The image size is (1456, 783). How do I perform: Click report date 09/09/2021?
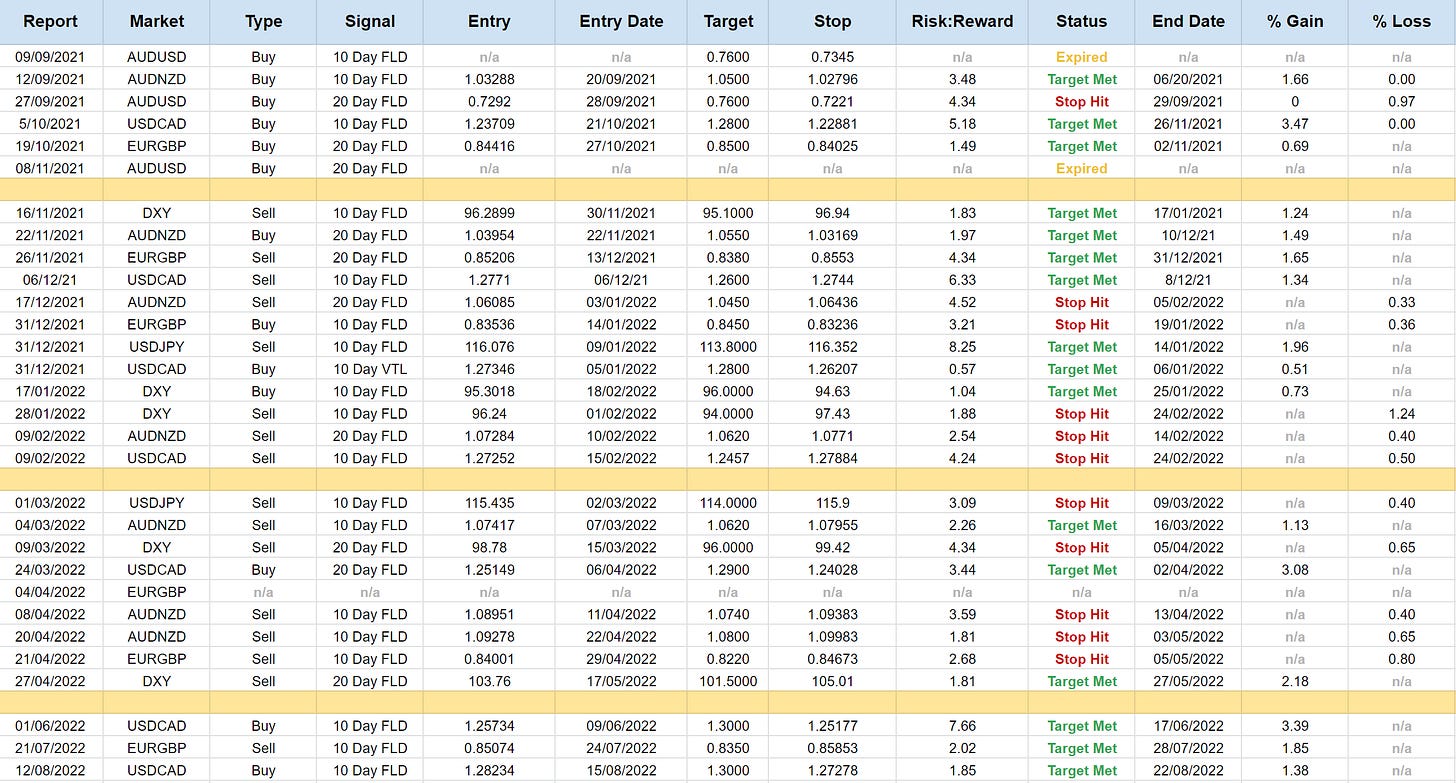point(51,57)
